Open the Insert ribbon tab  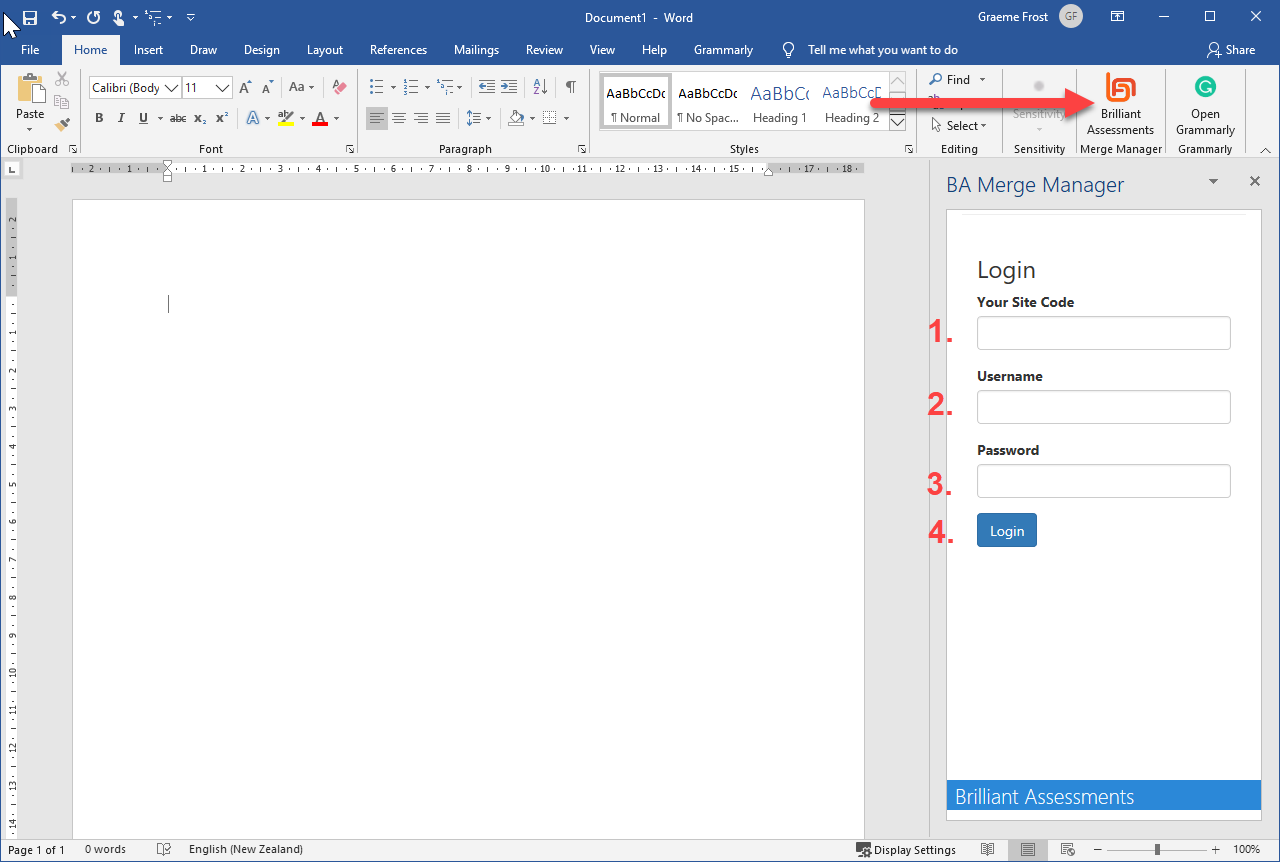pos(148,49)
